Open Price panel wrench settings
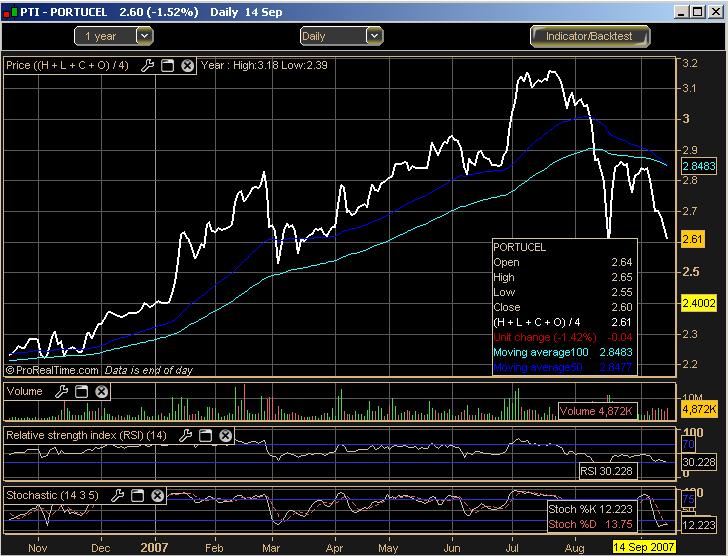This screenshot has width=728, height=556. (147, 65)
